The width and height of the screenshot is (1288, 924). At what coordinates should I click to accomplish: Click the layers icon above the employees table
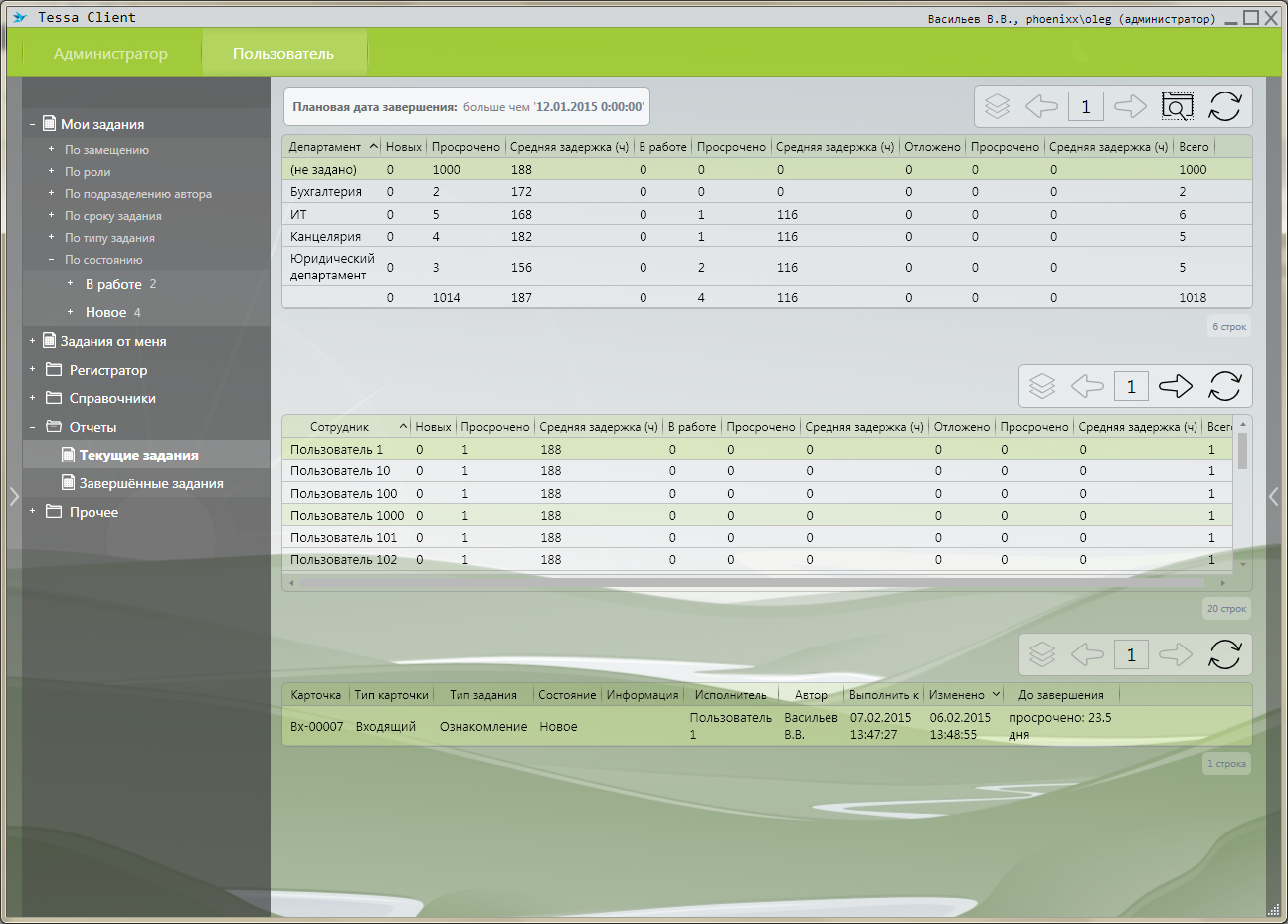point(1041,386)
